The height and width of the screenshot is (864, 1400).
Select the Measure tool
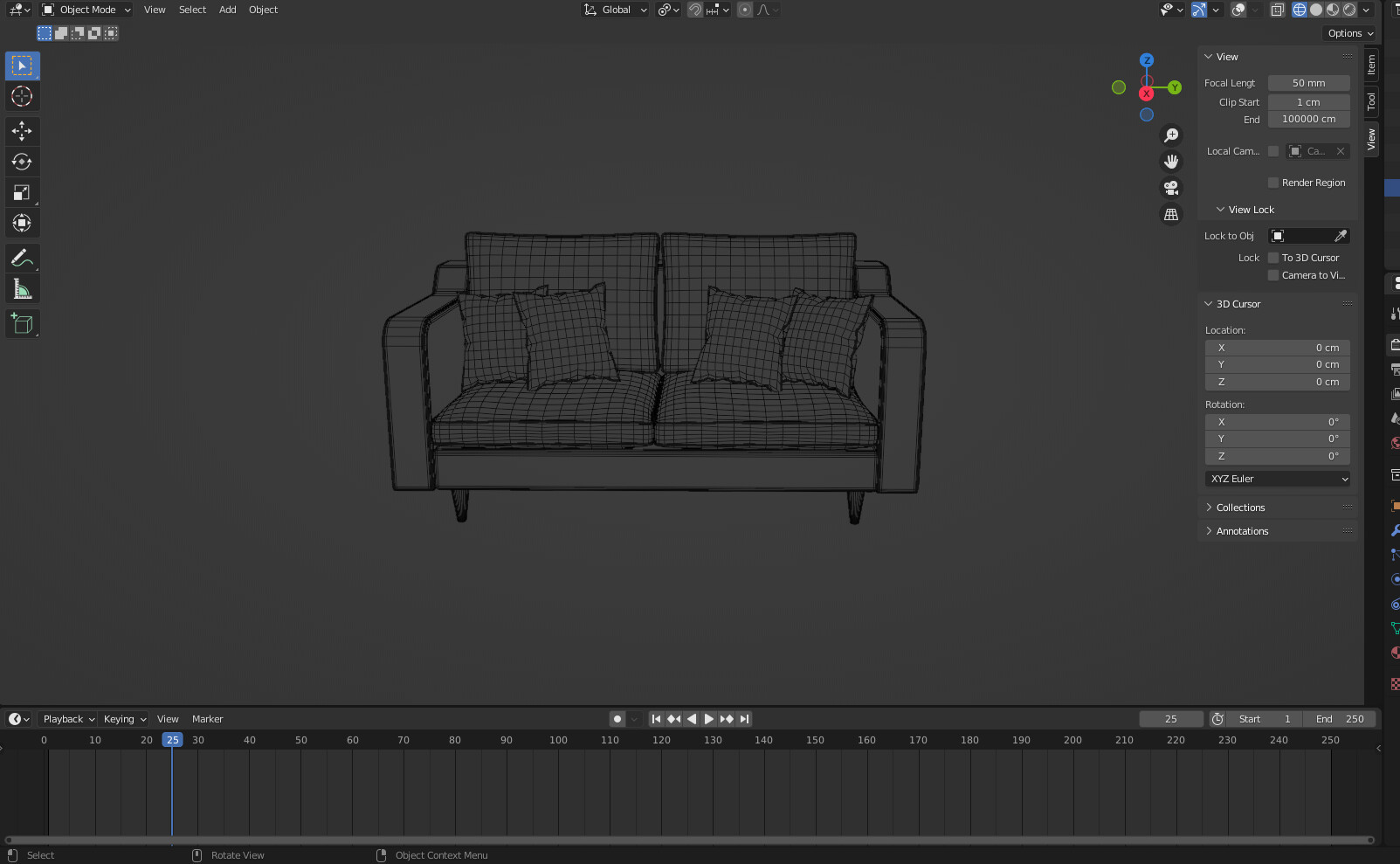(x=22, y=287)
